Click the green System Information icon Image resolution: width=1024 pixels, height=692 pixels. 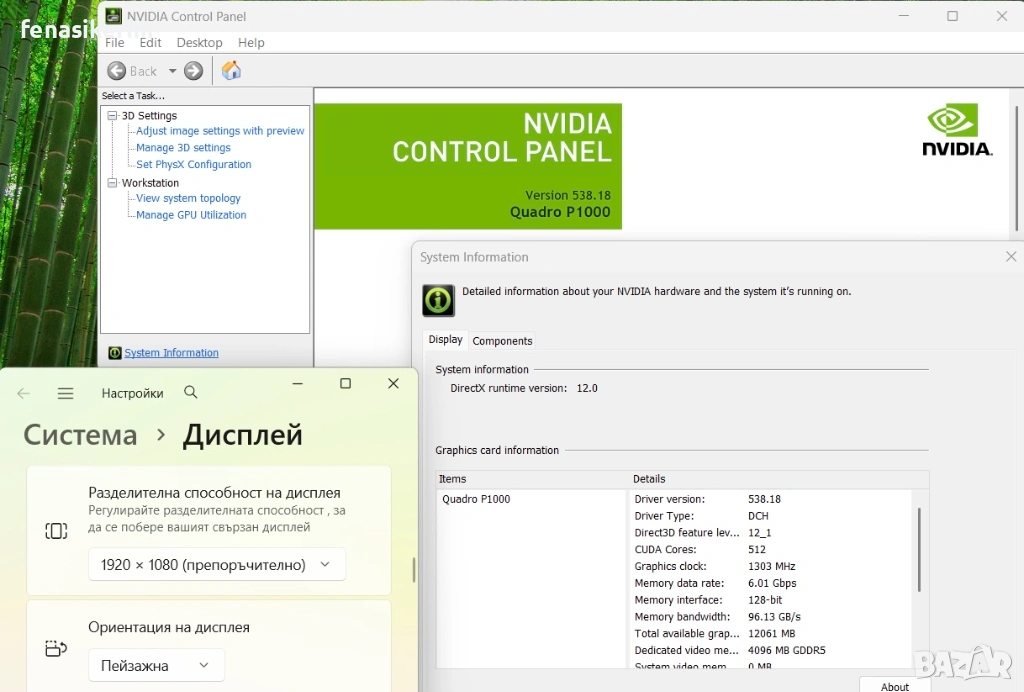[x=438, y=300]
